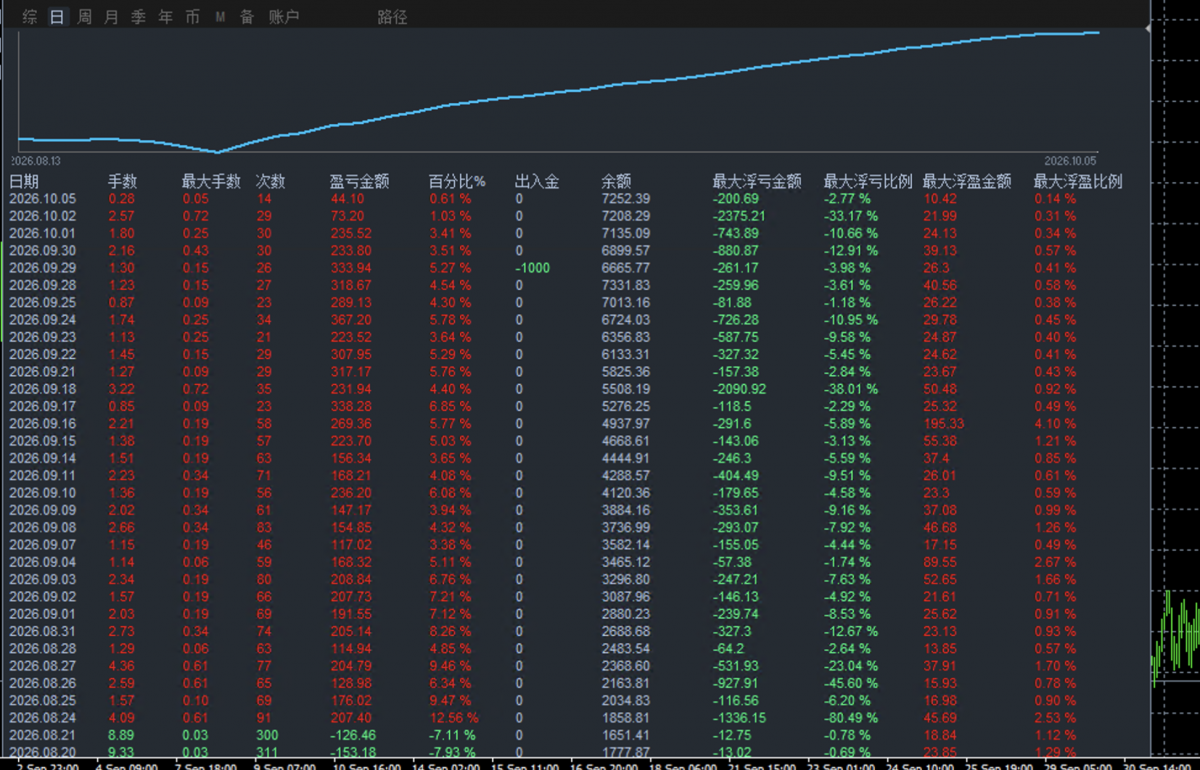Viewport: 1200px width, 770px height.
Task: Click the 百分比% column header
Action: coord(457,181)
